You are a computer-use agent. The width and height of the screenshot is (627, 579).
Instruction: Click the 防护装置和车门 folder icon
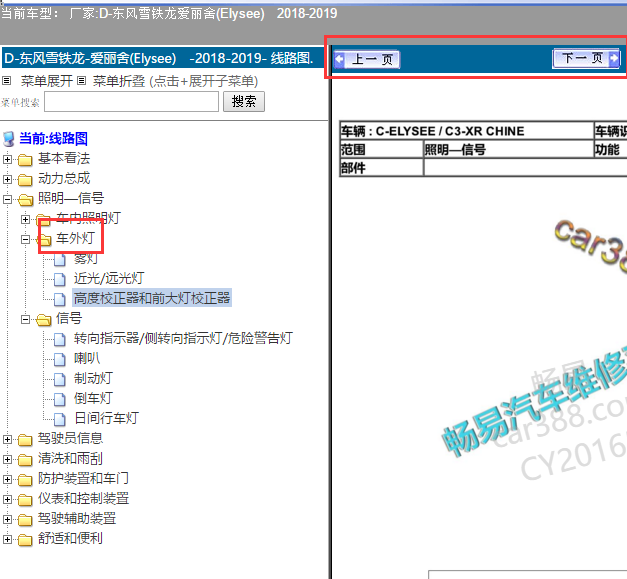pyautogui.click(x=25, y=479)
